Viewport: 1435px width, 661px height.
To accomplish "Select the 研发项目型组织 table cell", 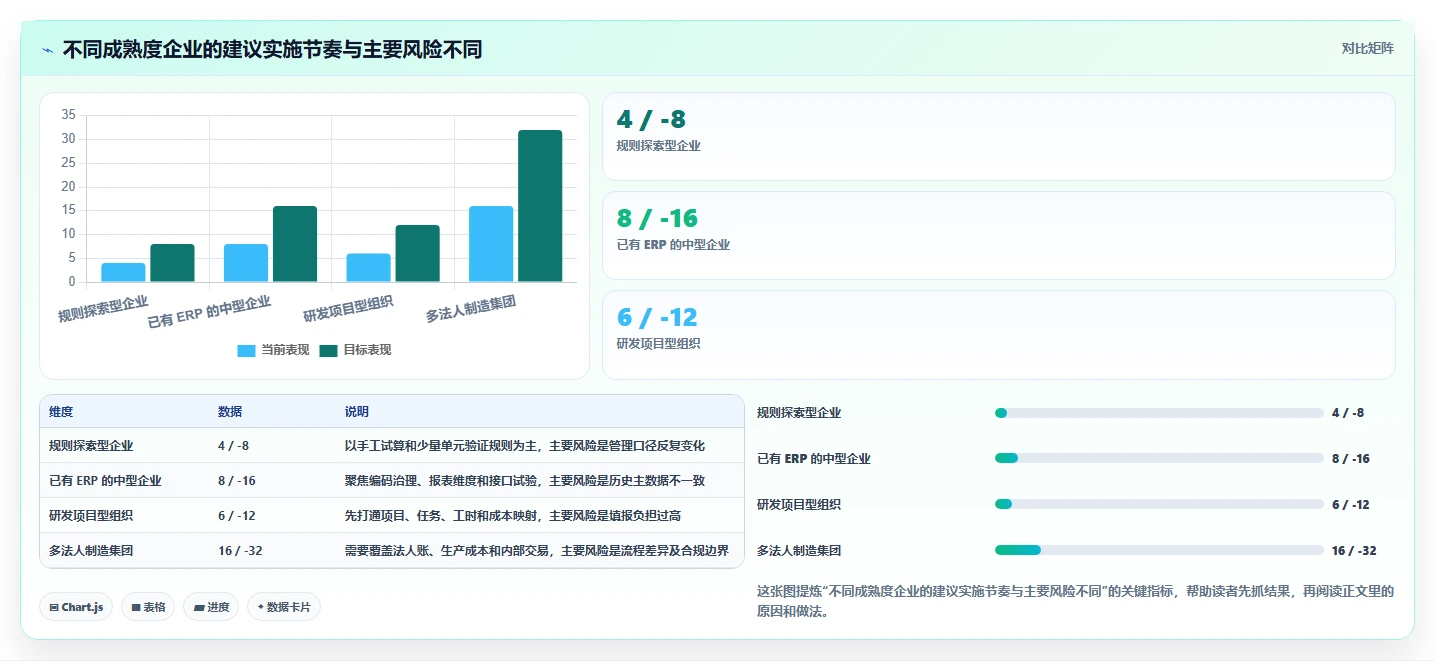I will point(91,516).
